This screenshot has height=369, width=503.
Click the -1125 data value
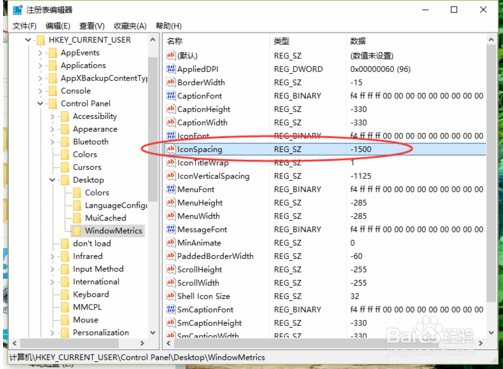[x=361, y=176]
